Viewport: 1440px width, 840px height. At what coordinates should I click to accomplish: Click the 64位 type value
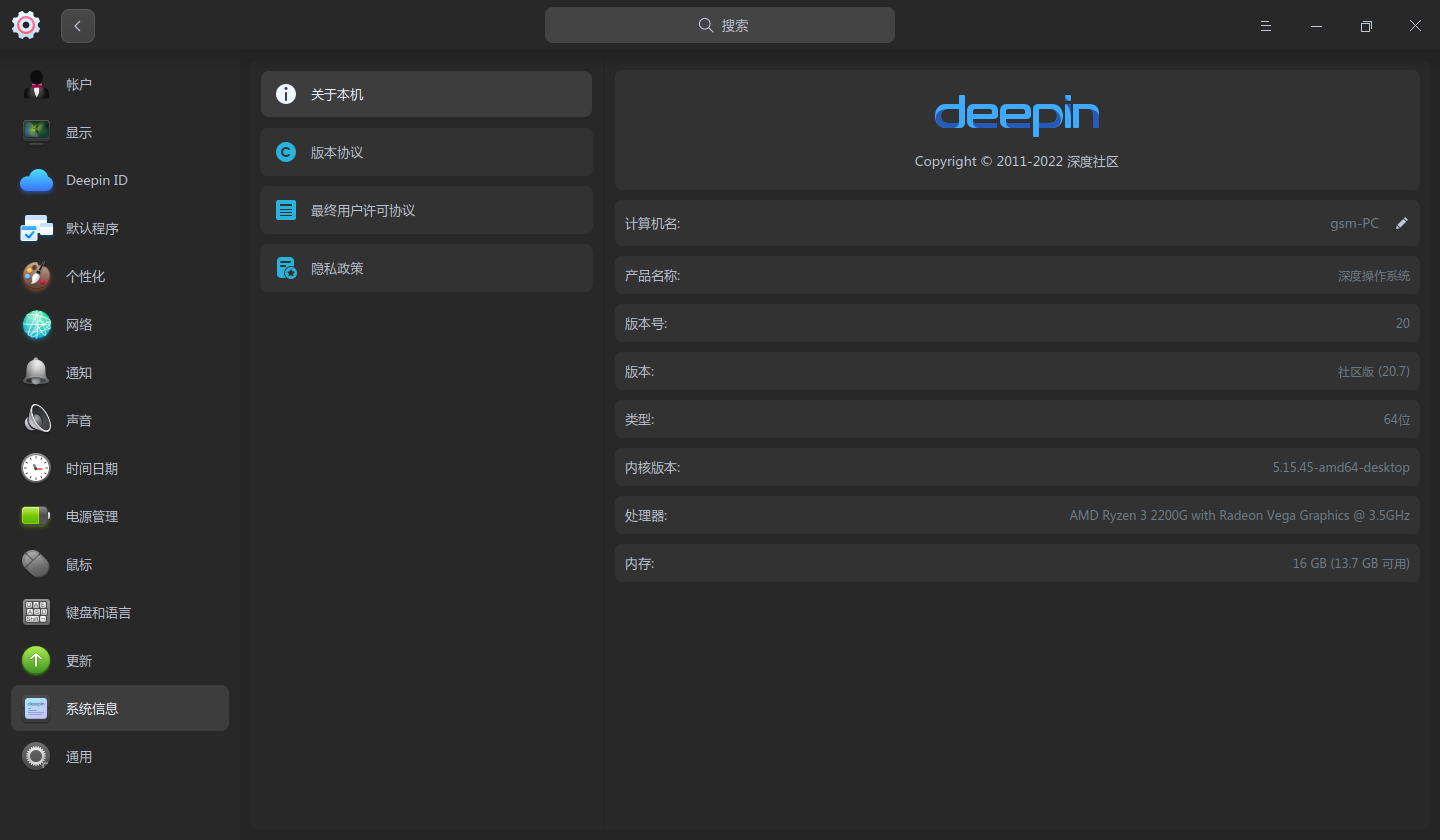click(1397, 419)
